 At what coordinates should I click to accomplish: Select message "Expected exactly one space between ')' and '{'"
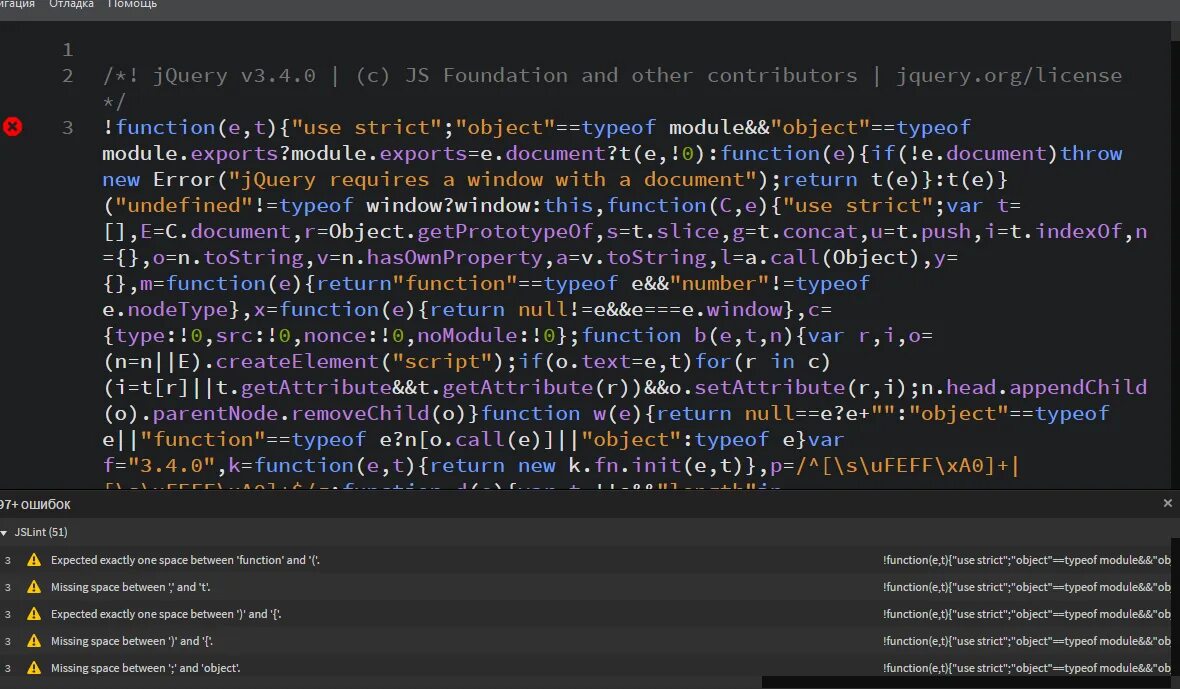pyautogui.click(x=166, y=614)
